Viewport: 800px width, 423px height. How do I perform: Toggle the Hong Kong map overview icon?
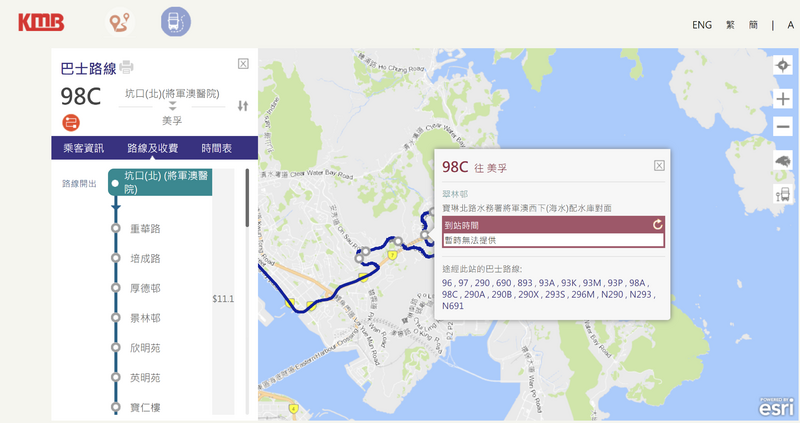click(783, 161)
